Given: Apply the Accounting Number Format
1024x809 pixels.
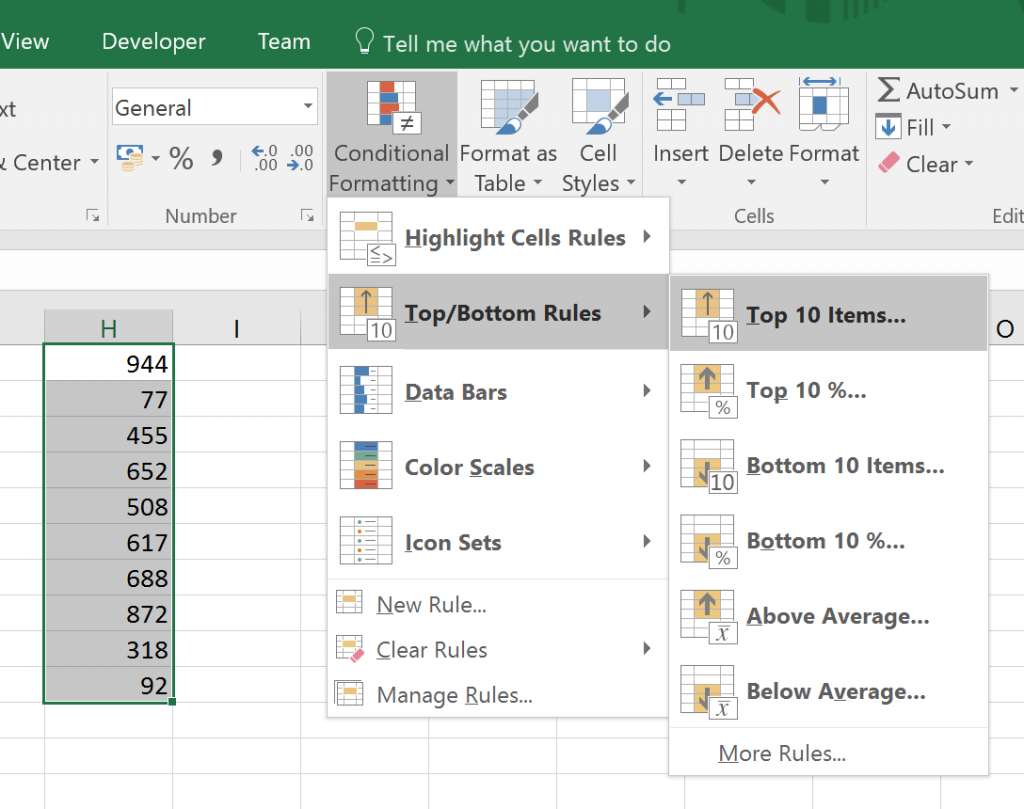Looking at the screenshot, I should (x=130, y=158).
